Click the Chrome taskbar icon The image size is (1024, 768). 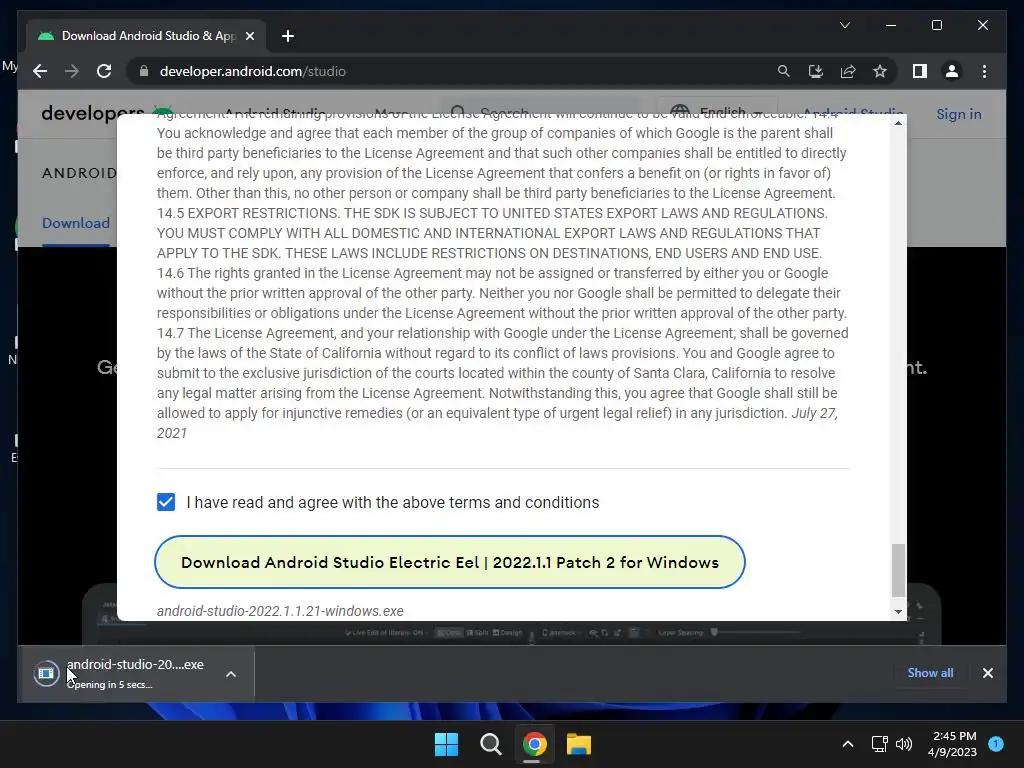point(534,744)
